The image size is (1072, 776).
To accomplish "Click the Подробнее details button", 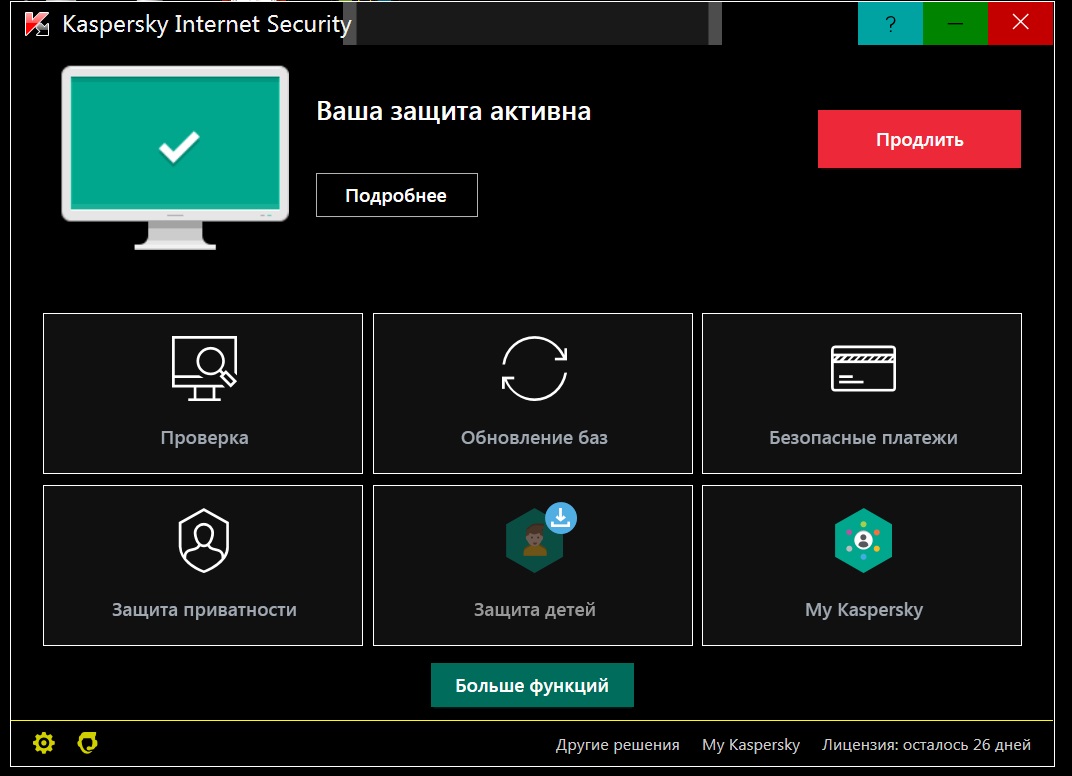I will tap(397, 195).
